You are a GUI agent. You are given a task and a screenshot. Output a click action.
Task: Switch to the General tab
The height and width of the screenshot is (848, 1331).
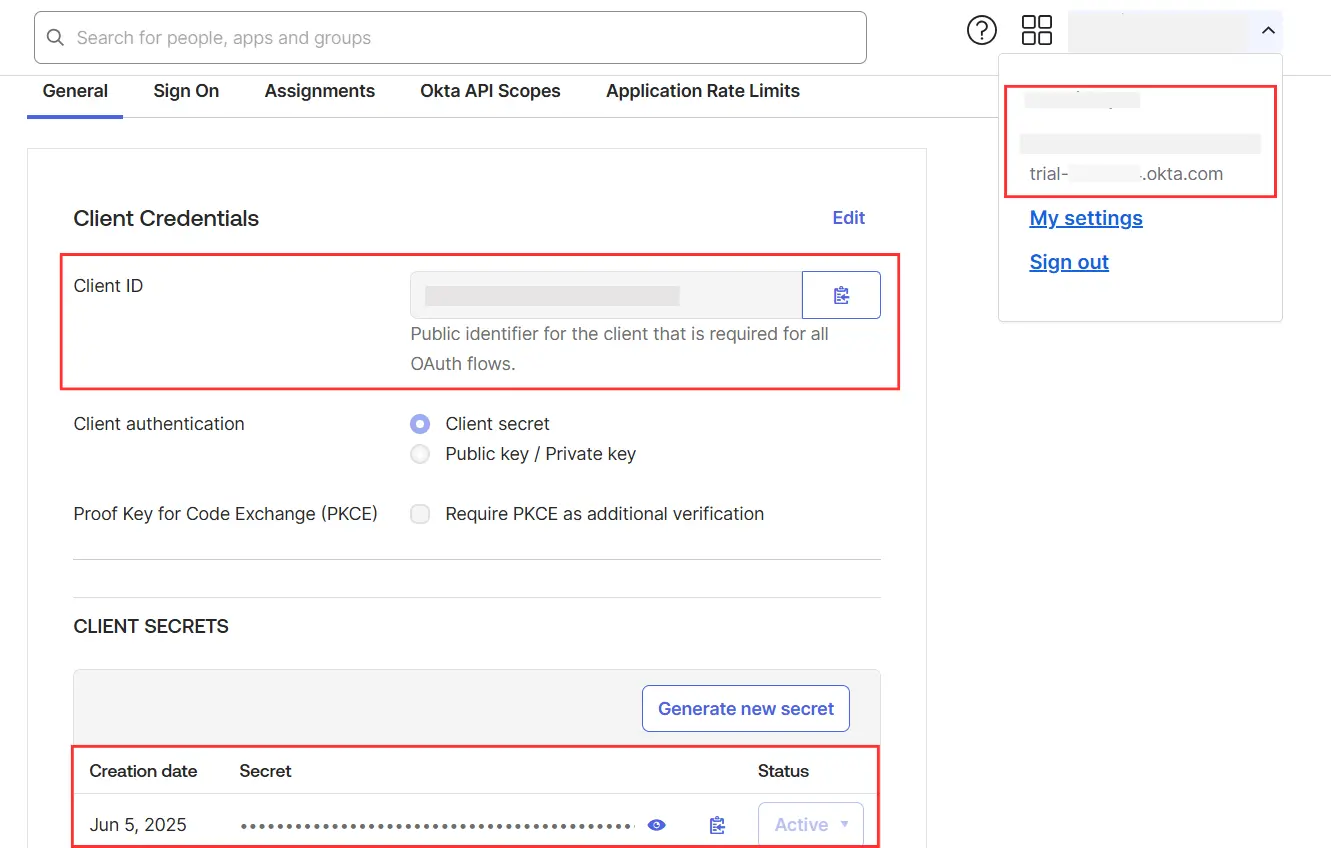[75, 91]
